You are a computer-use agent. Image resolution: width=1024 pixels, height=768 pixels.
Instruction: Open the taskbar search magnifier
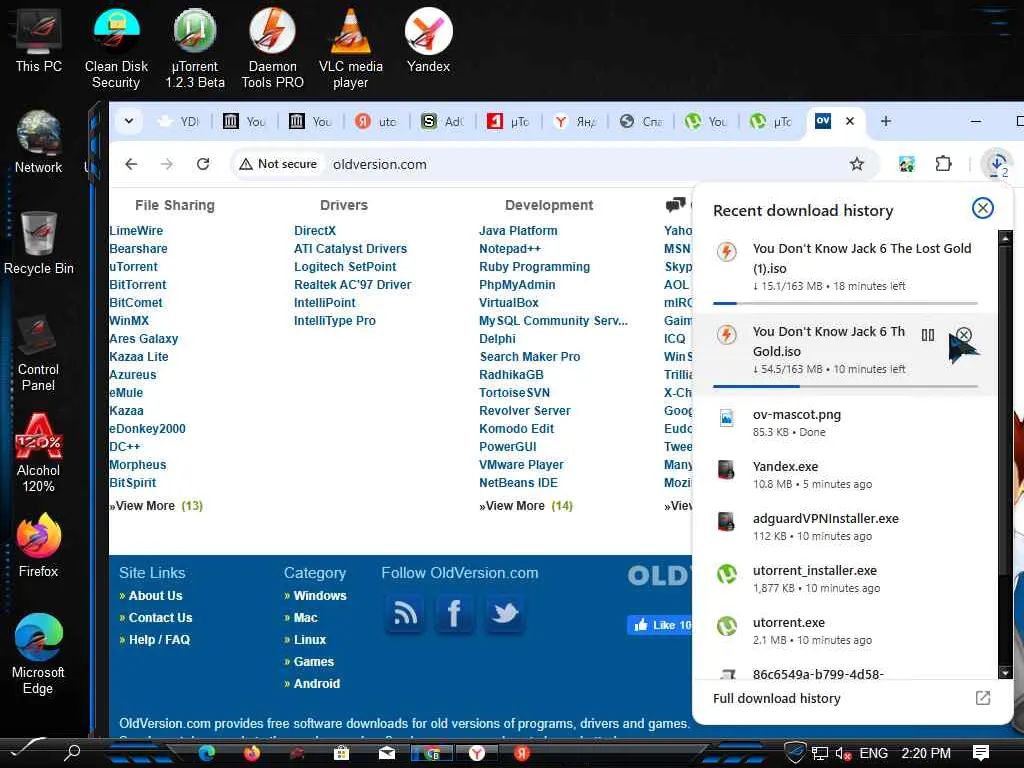72,753
